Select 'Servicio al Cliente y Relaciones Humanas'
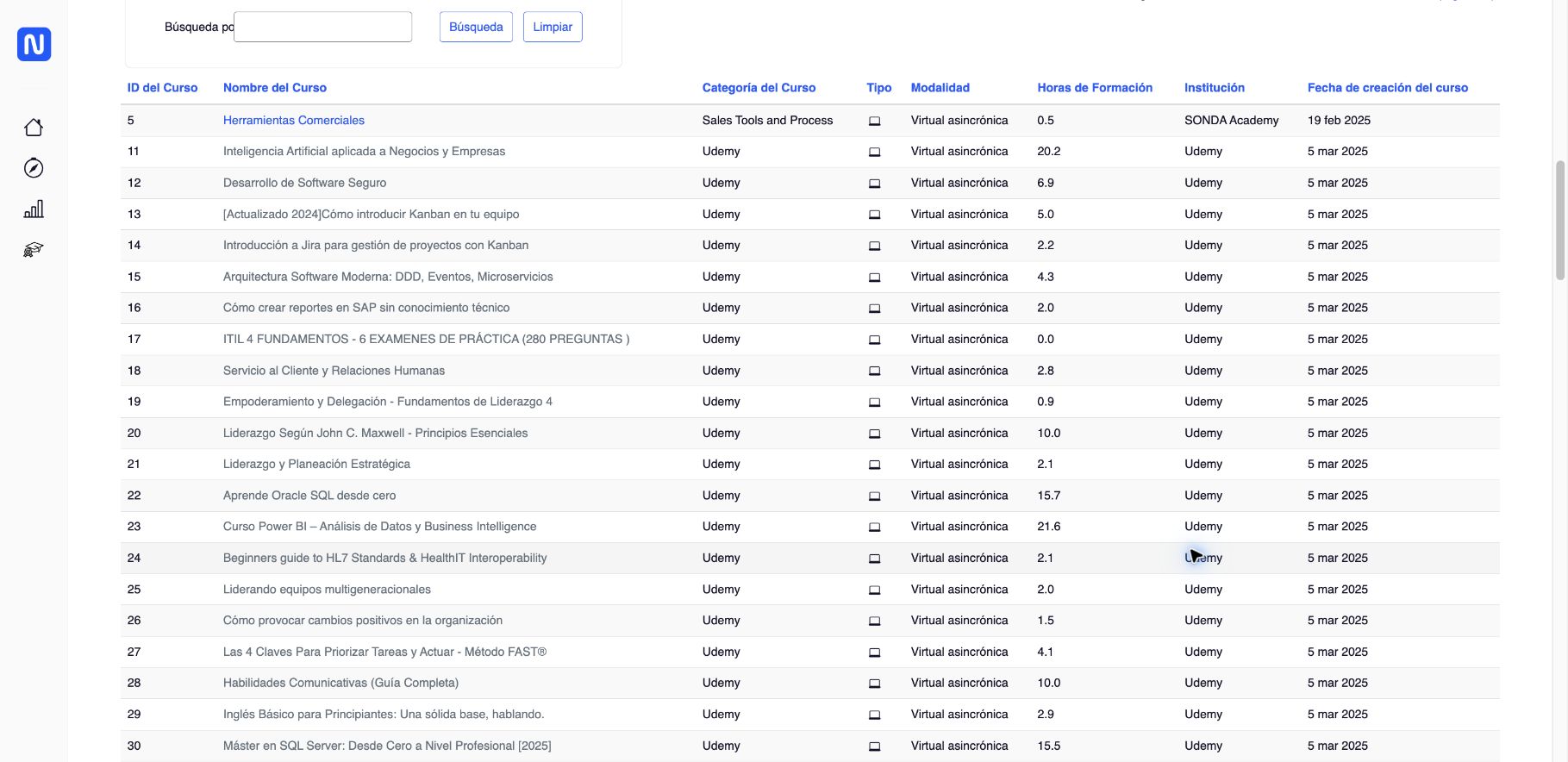 pyautogui.click(x=334, y=371)
